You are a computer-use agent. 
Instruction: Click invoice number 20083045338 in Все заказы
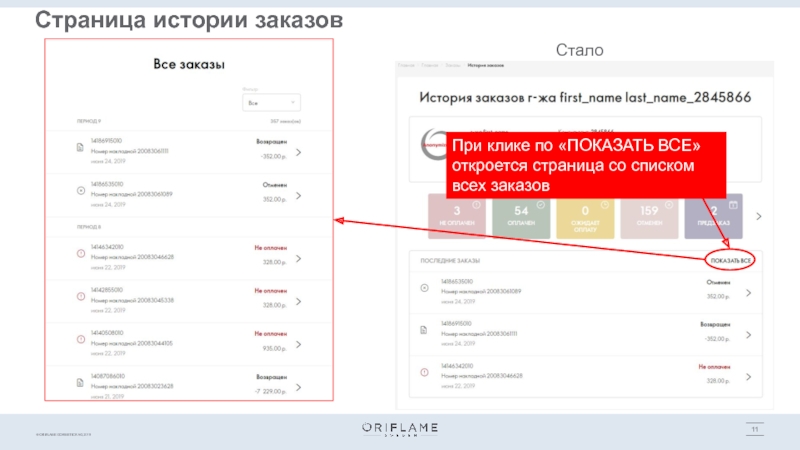coord(156,300)
